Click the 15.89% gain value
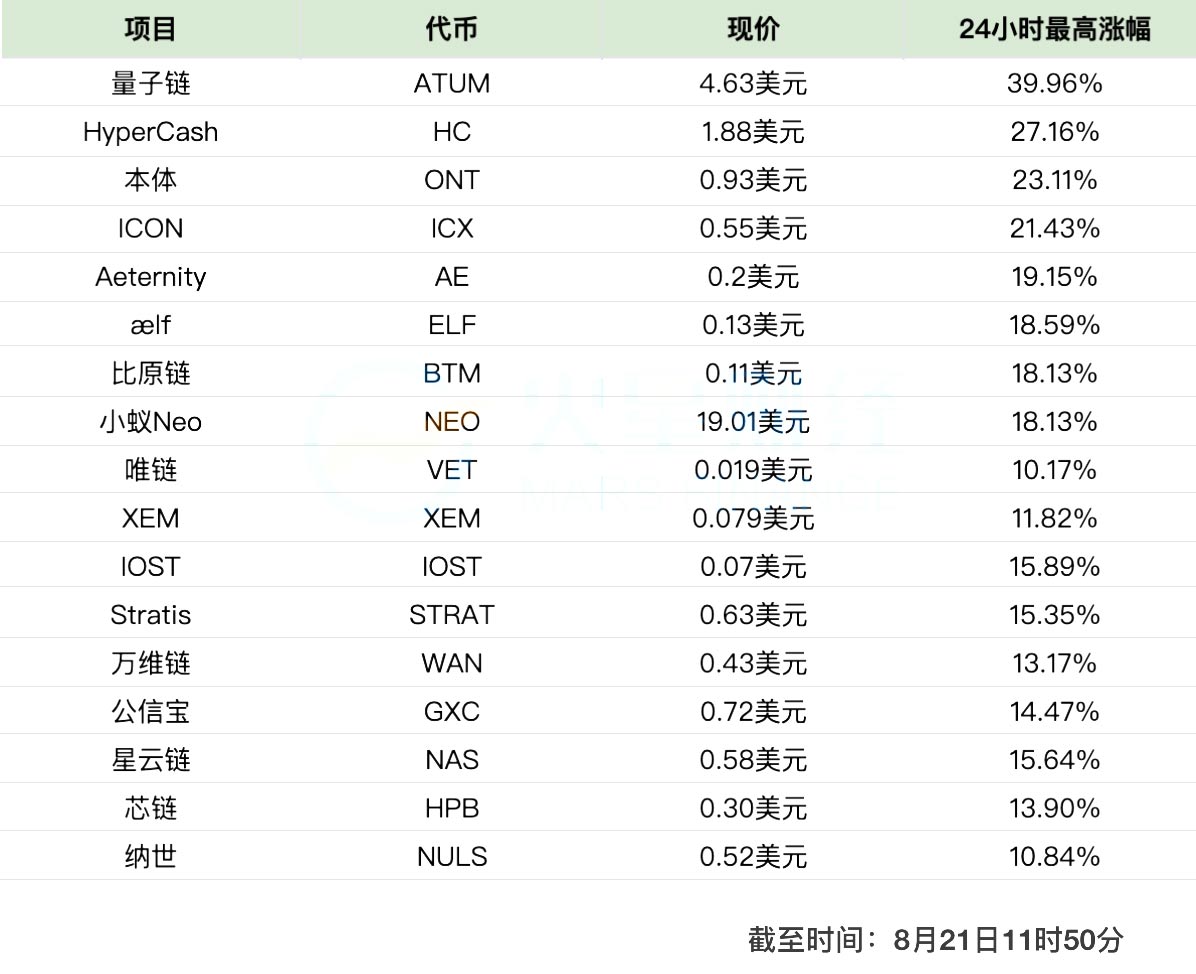Viewport: 1196px width, 974px height. (x=1054, y=567)
